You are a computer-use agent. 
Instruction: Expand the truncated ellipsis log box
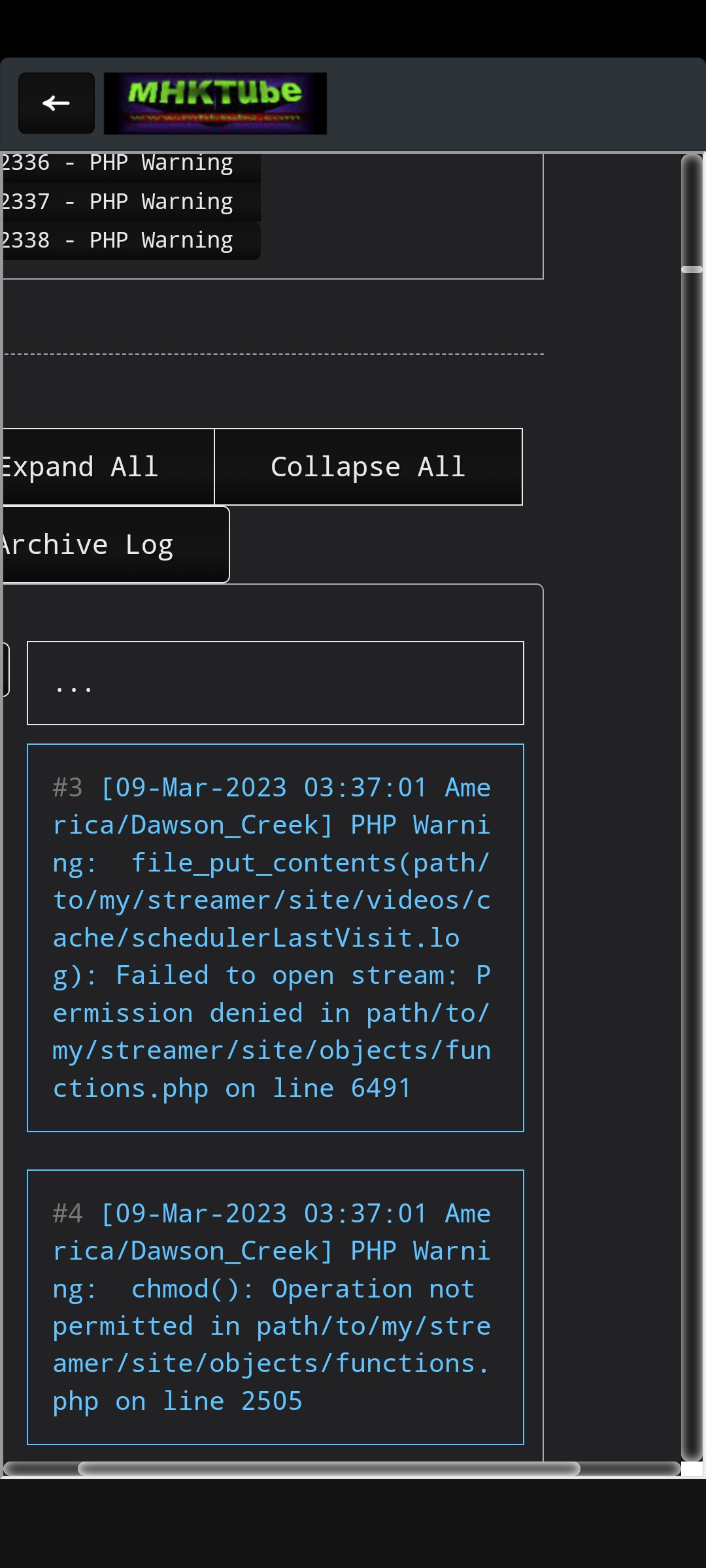pos(275,683)
